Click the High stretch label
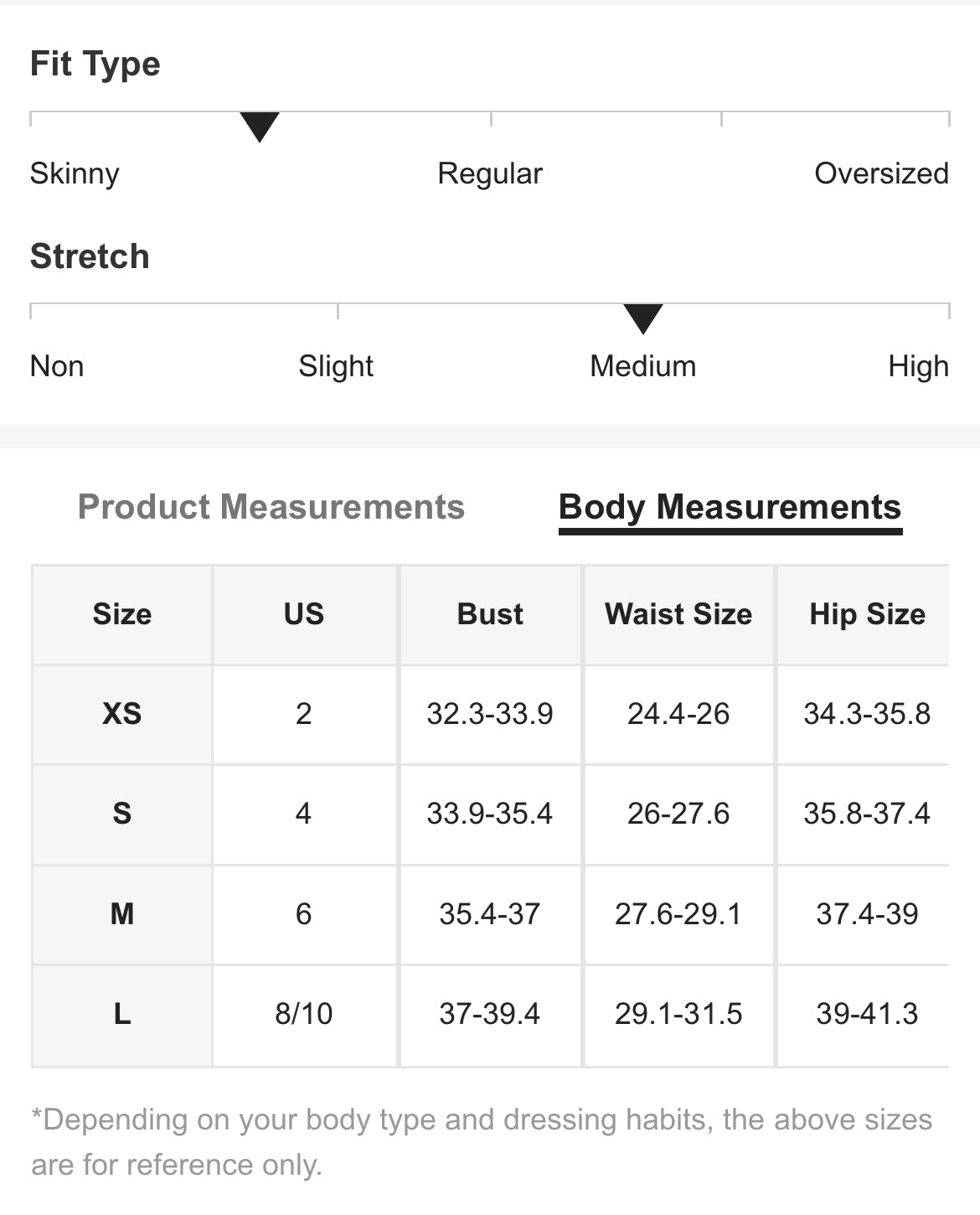This screenshot has width=980, height=1215. (918, 366)
